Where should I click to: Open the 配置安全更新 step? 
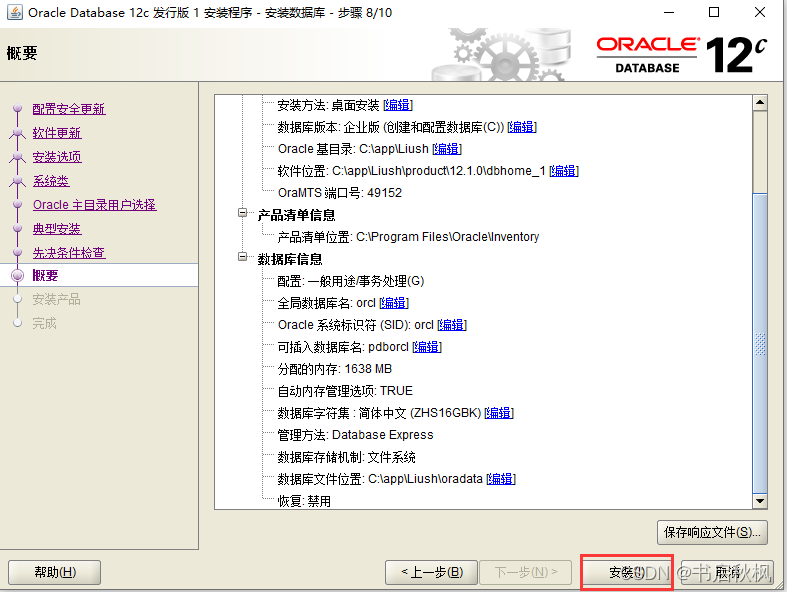click(x=69, y=109)
